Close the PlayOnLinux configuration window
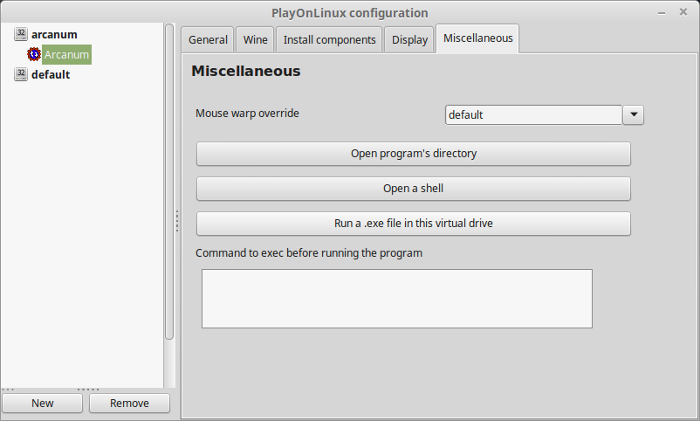Viewport: 700px width, 421px height. (x=683, y=12)
